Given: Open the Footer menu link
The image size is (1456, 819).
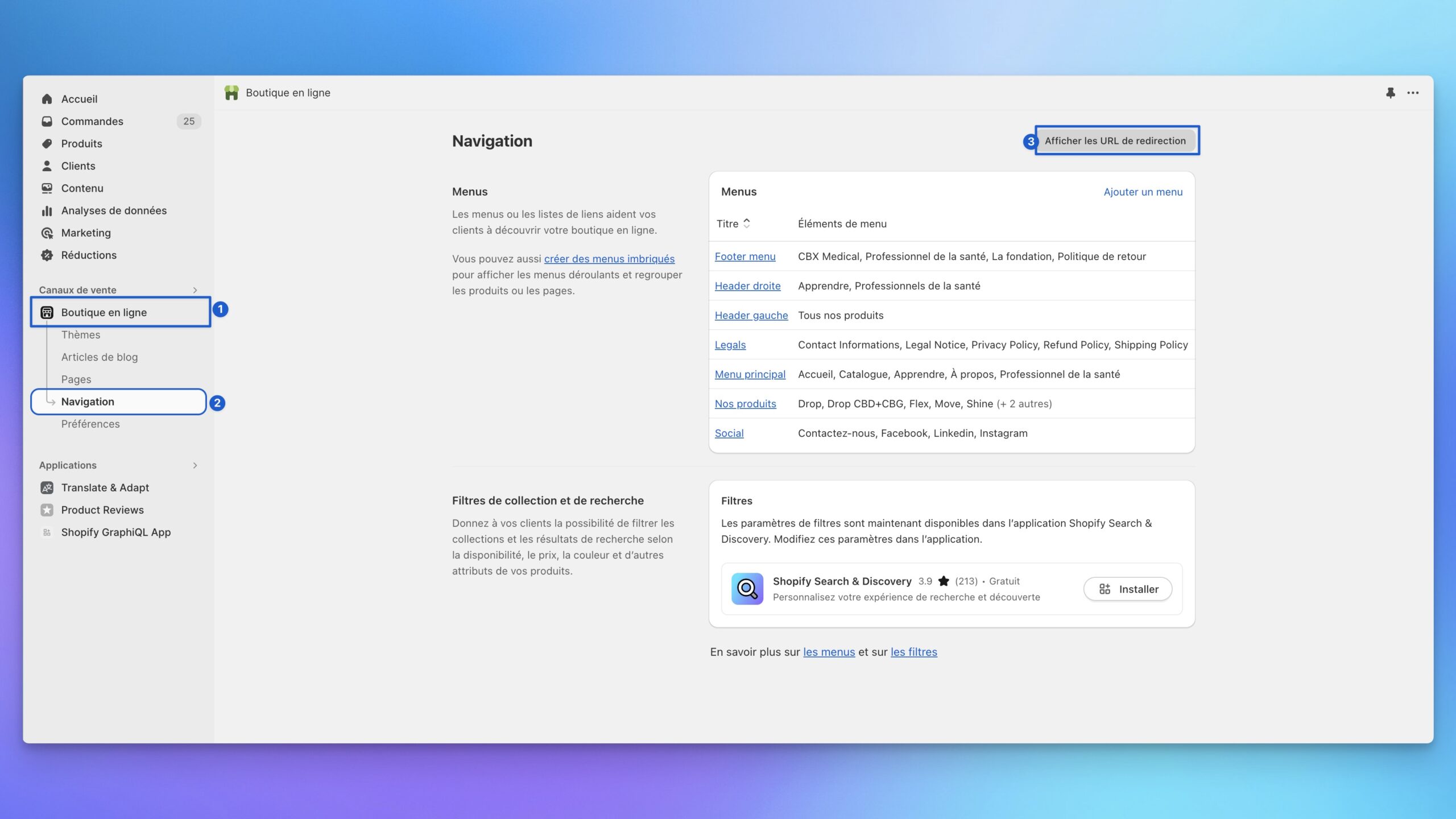Looking at the screenshot, I should pyautogui.click(x=745, y=257).
